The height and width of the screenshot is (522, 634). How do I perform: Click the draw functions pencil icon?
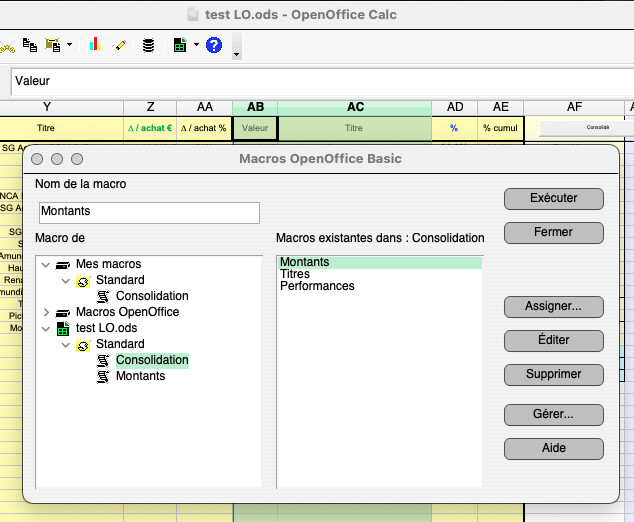pos(119,45)
